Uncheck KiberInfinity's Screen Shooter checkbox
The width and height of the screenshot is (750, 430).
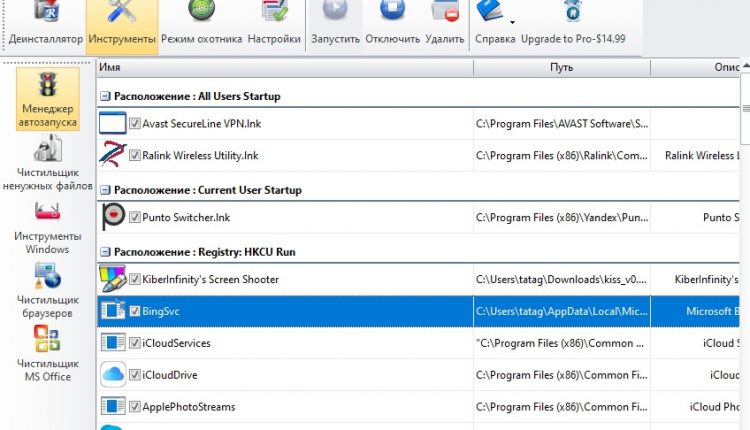135,279
